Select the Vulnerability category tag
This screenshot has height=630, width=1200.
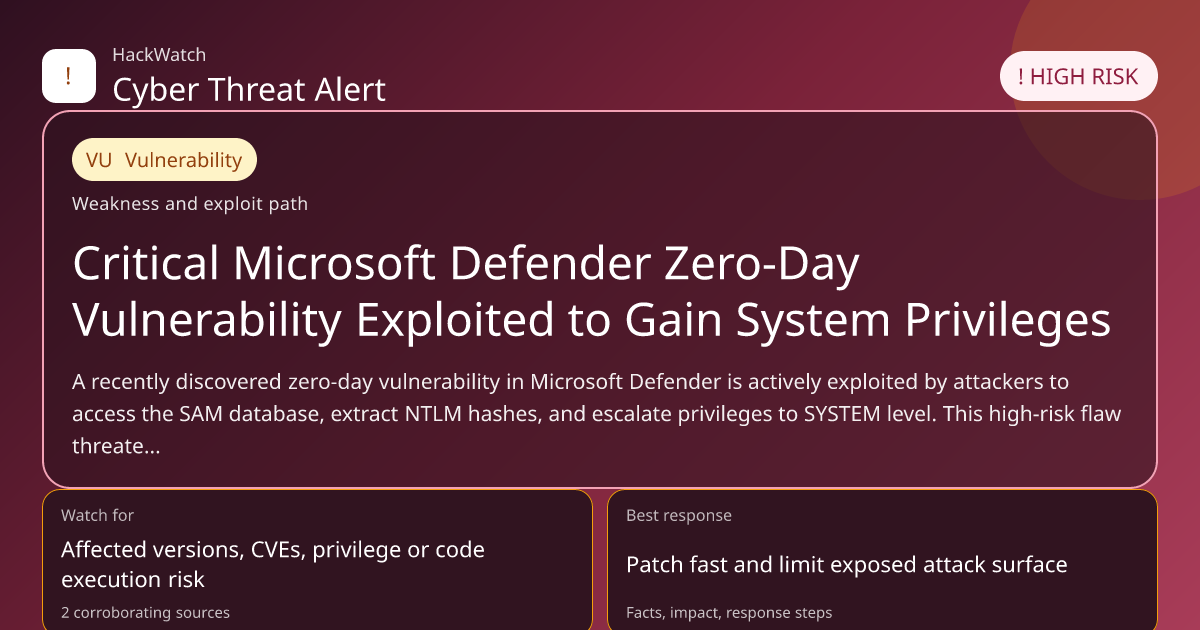tap(164, 160)
